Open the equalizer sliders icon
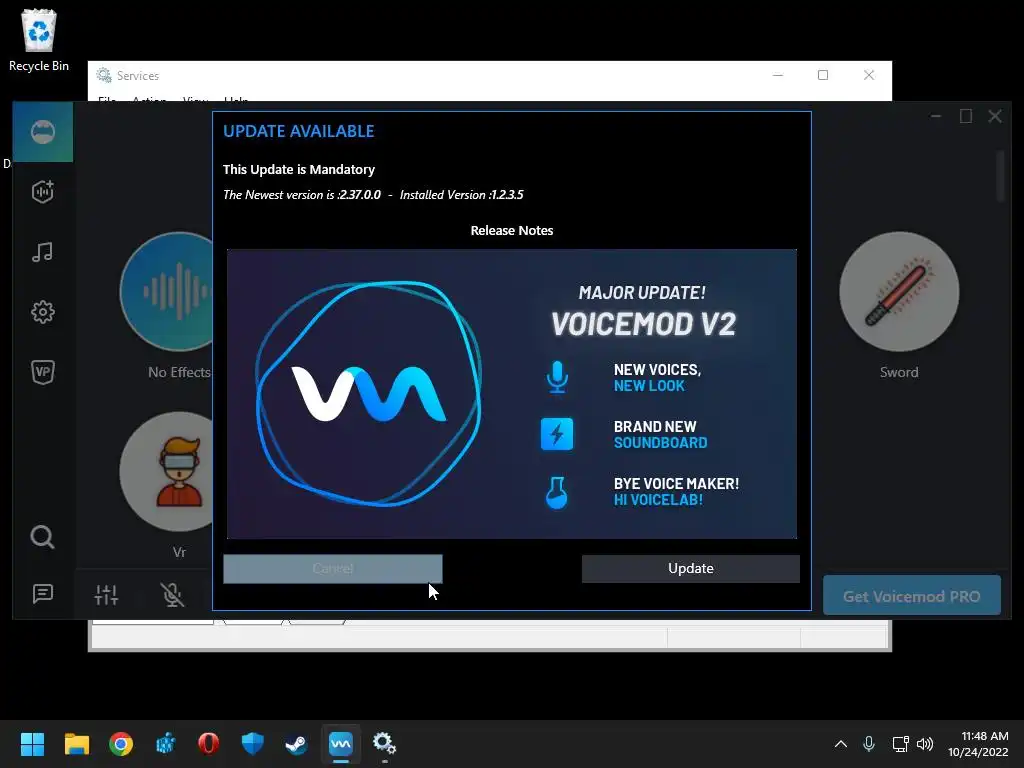Viewport: 1024px width, 768px height. (106, 594)
